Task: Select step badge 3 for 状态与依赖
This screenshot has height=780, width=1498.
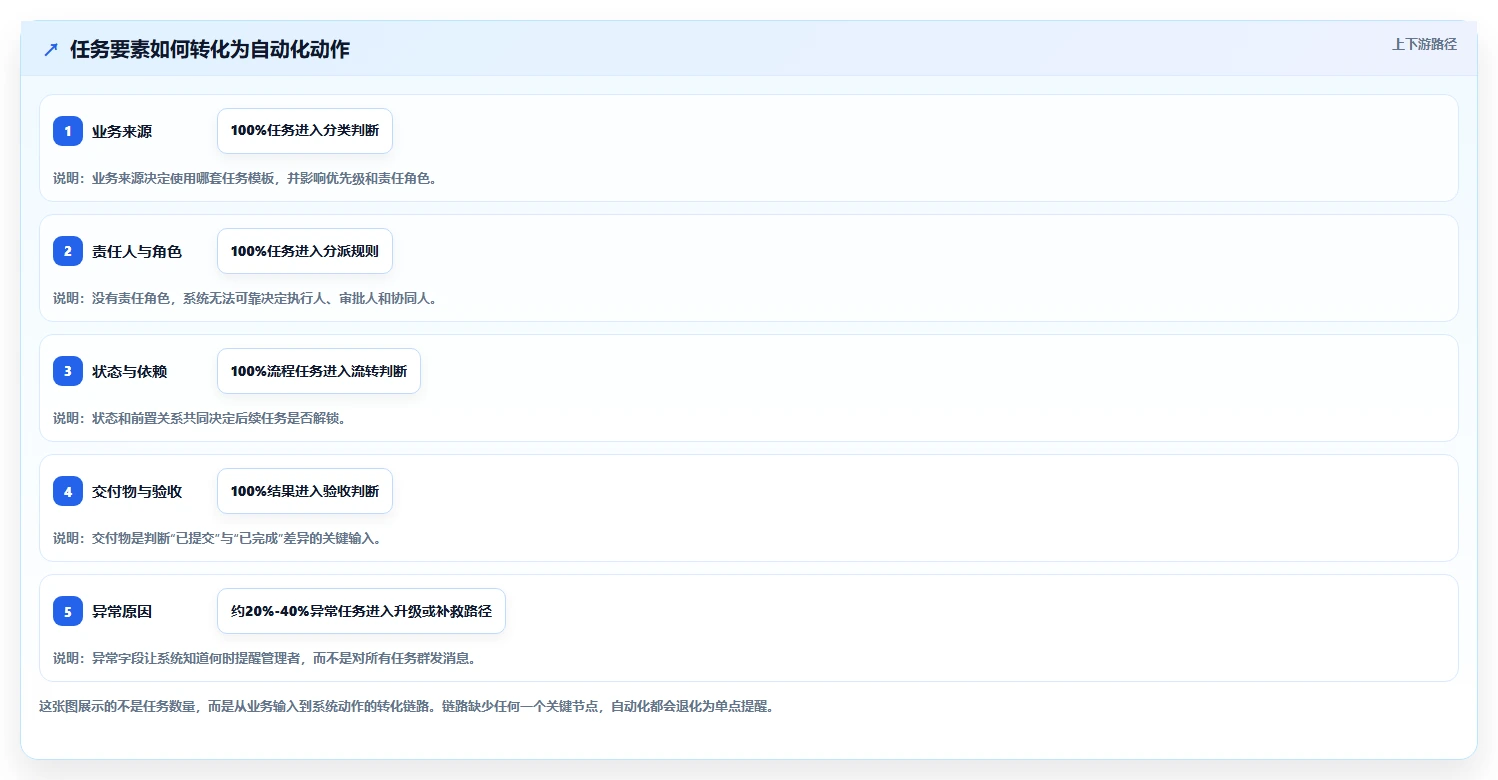Action: (x=68, y=371)
